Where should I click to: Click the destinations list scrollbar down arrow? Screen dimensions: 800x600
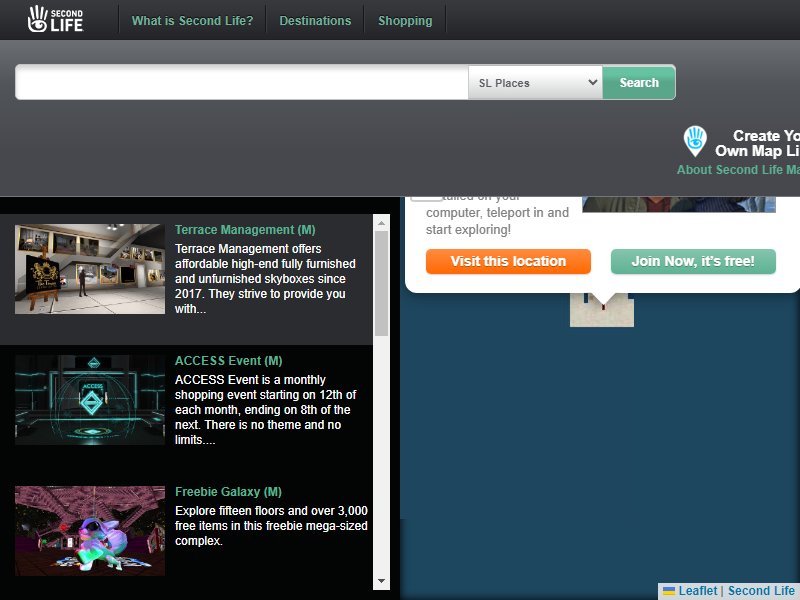[381, 581]
